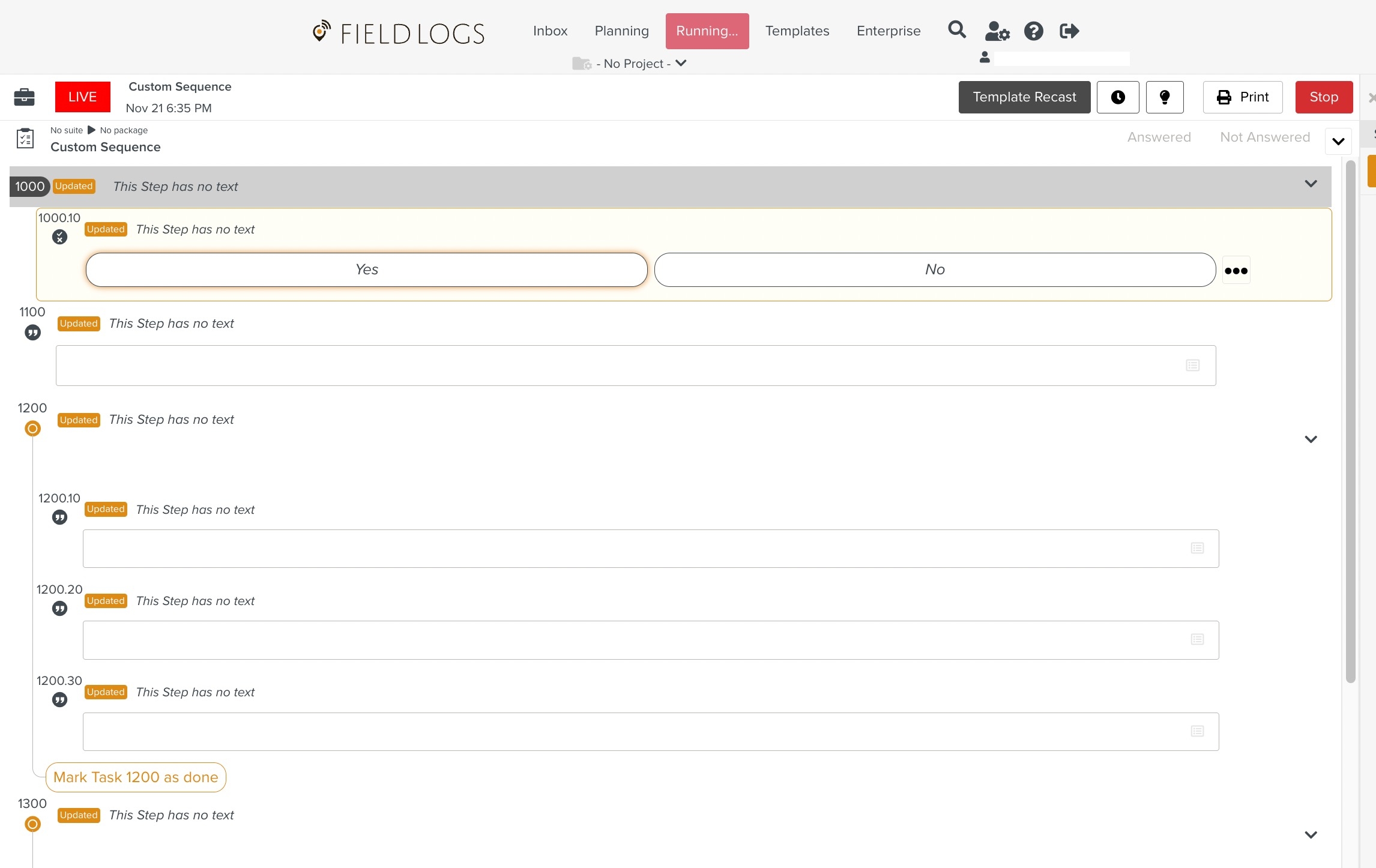
Task: Click the search magnifier icon
Action: [x=956, y=30]
